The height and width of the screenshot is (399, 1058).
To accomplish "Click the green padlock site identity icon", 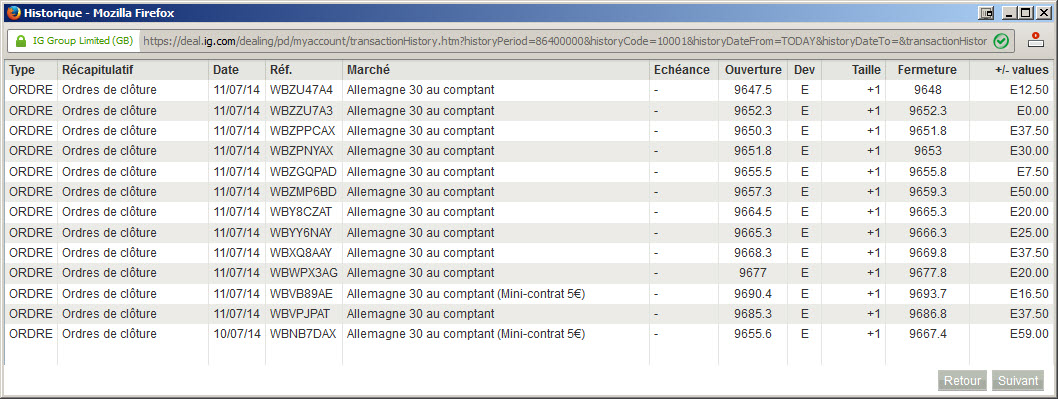I will pos(20,41).
